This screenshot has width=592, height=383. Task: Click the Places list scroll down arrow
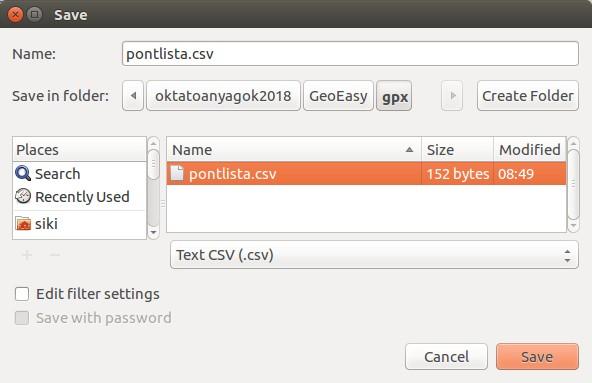[x=153, y=232]
